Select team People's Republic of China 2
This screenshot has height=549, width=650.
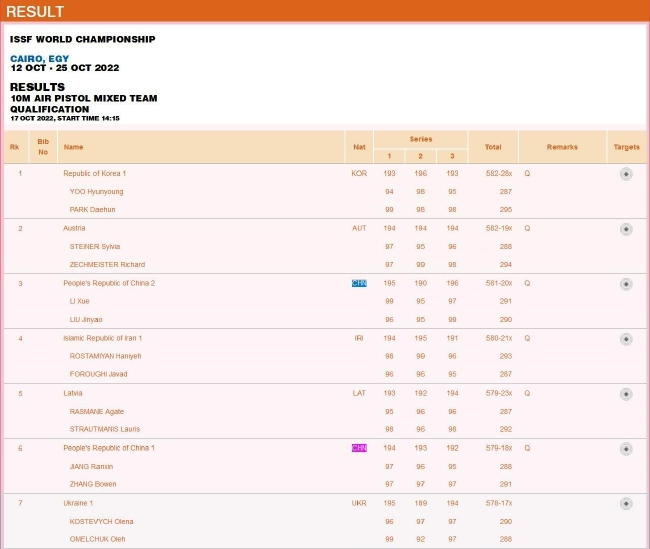point(109,283)
